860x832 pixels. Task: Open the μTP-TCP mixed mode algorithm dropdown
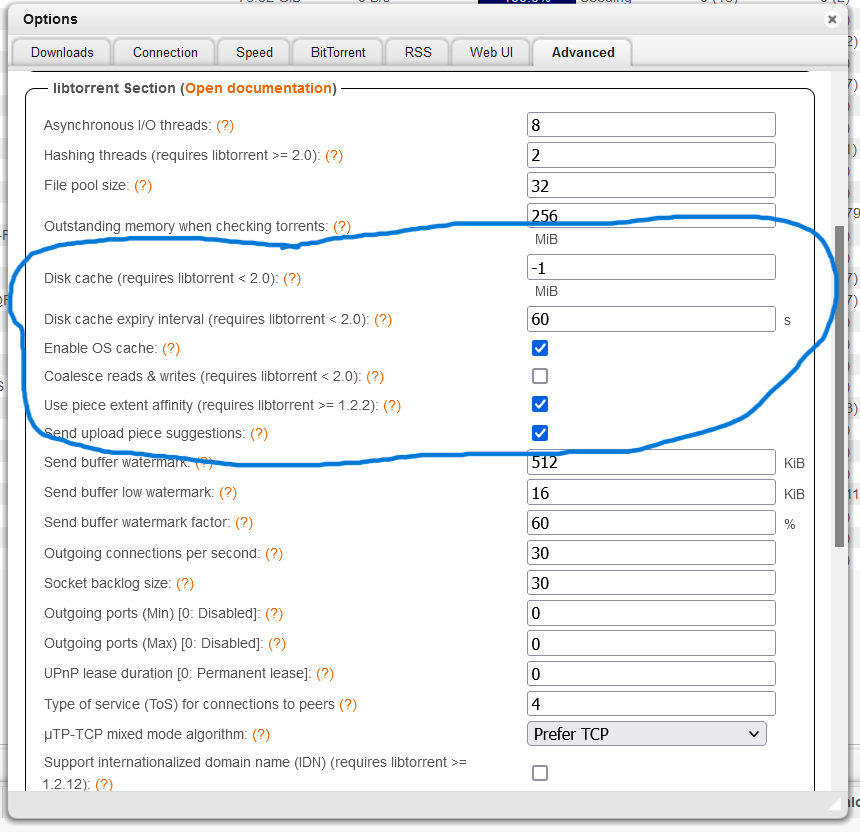click(646, 733)
